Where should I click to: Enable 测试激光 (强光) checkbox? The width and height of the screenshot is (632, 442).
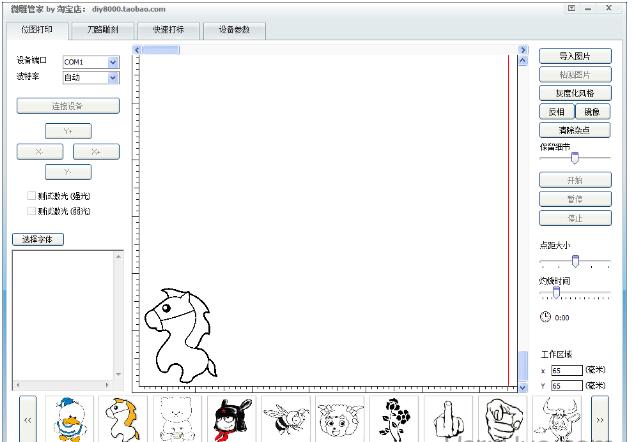32,196
